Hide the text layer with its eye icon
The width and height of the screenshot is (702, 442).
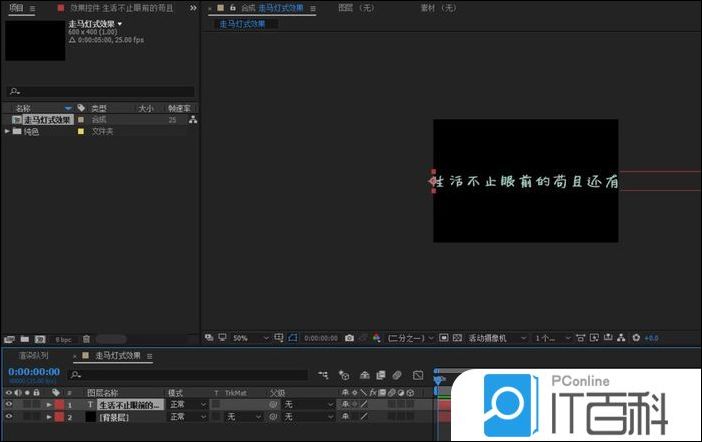9,404
